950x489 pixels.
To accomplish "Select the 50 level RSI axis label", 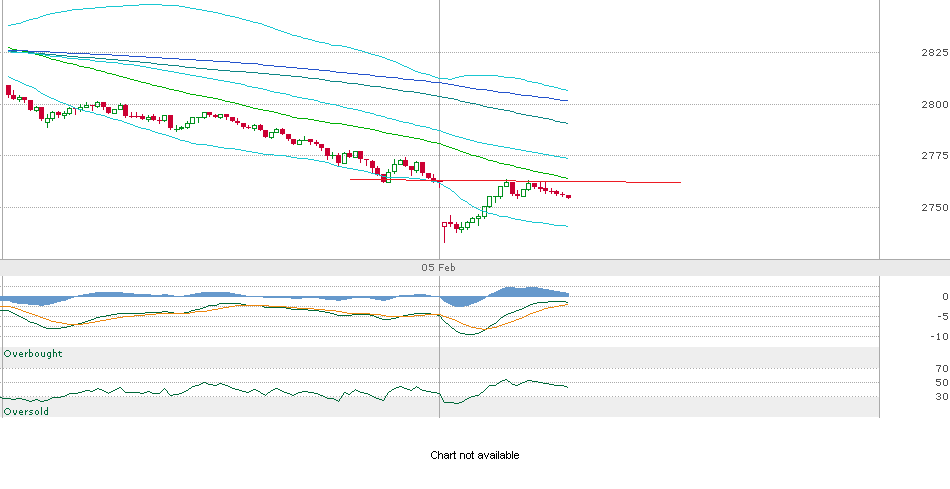I will click(x=941, y=383).
